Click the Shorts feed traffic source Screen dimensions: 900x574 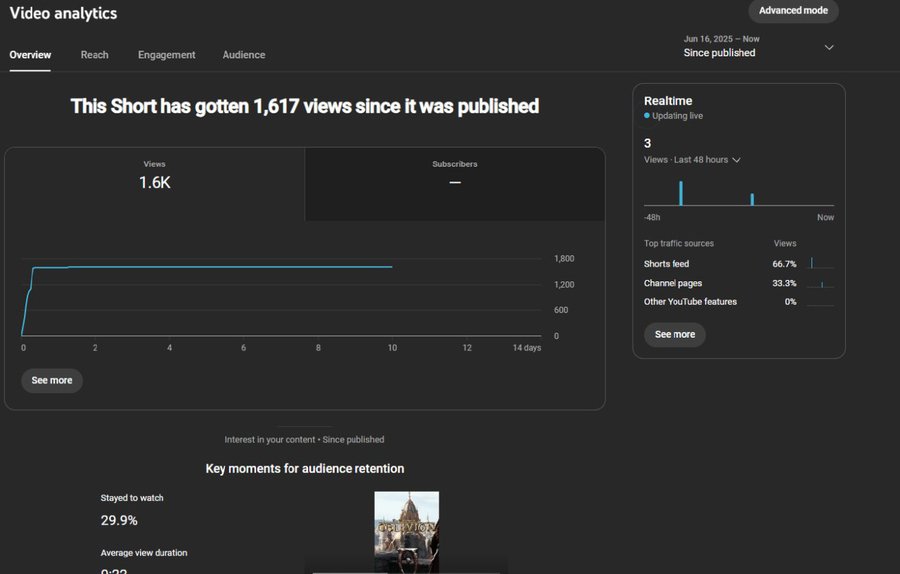(666, 264)
